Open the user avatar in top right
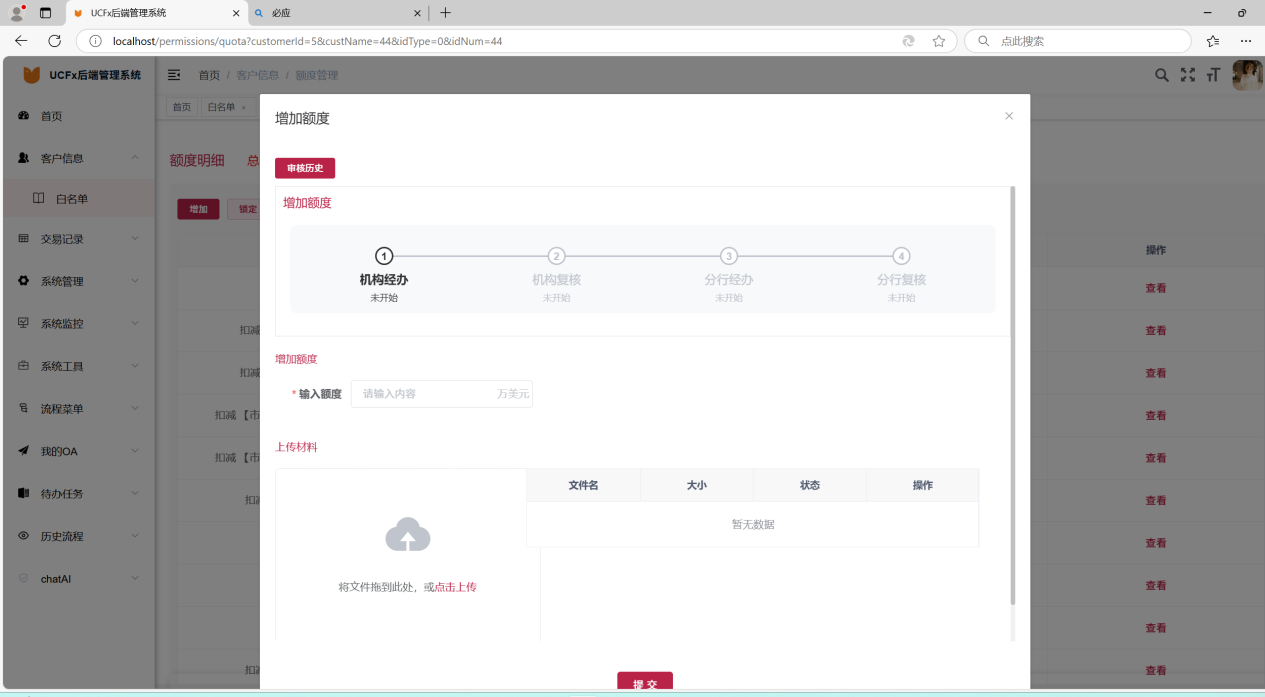Screen dimensions: 1265x697 pos(1246,75)
